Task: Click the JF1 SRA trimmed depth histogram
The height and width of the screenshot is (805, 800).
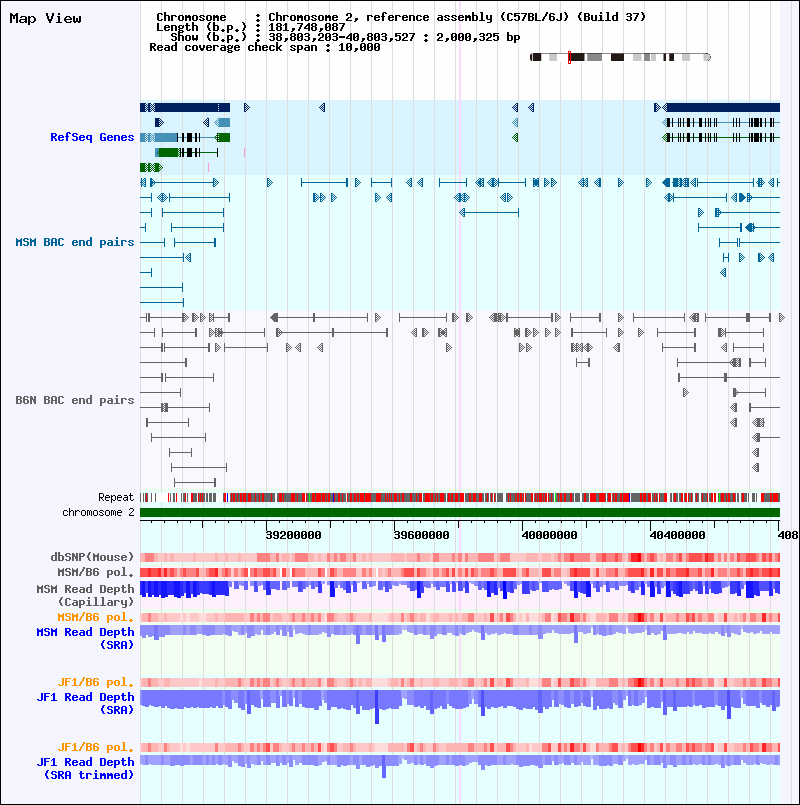Action: coord(460,765)
